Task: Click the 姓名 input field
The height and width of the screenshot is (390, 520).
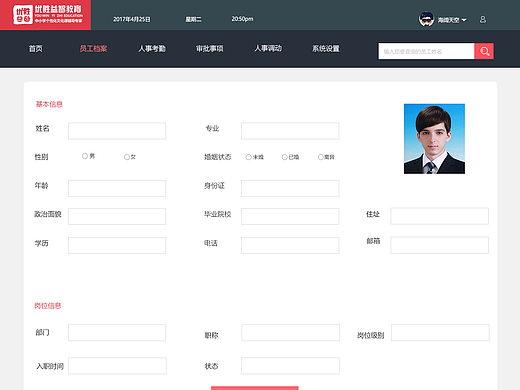Action: coord(117,131)
